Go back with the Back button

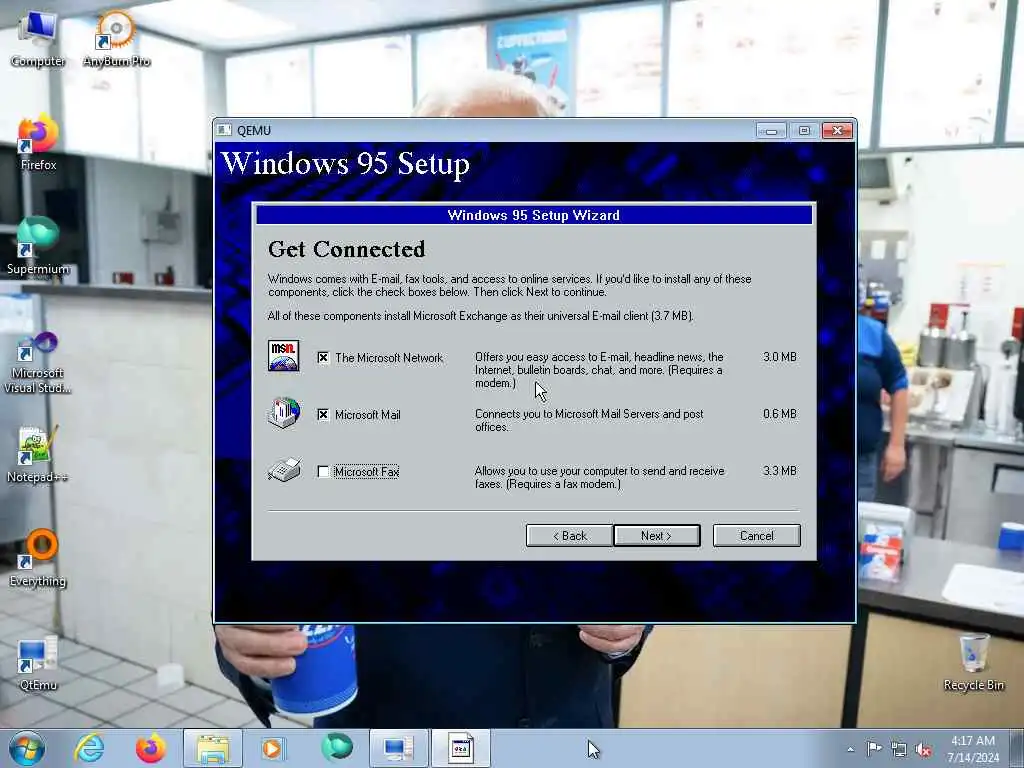click(x=569, y=536)
